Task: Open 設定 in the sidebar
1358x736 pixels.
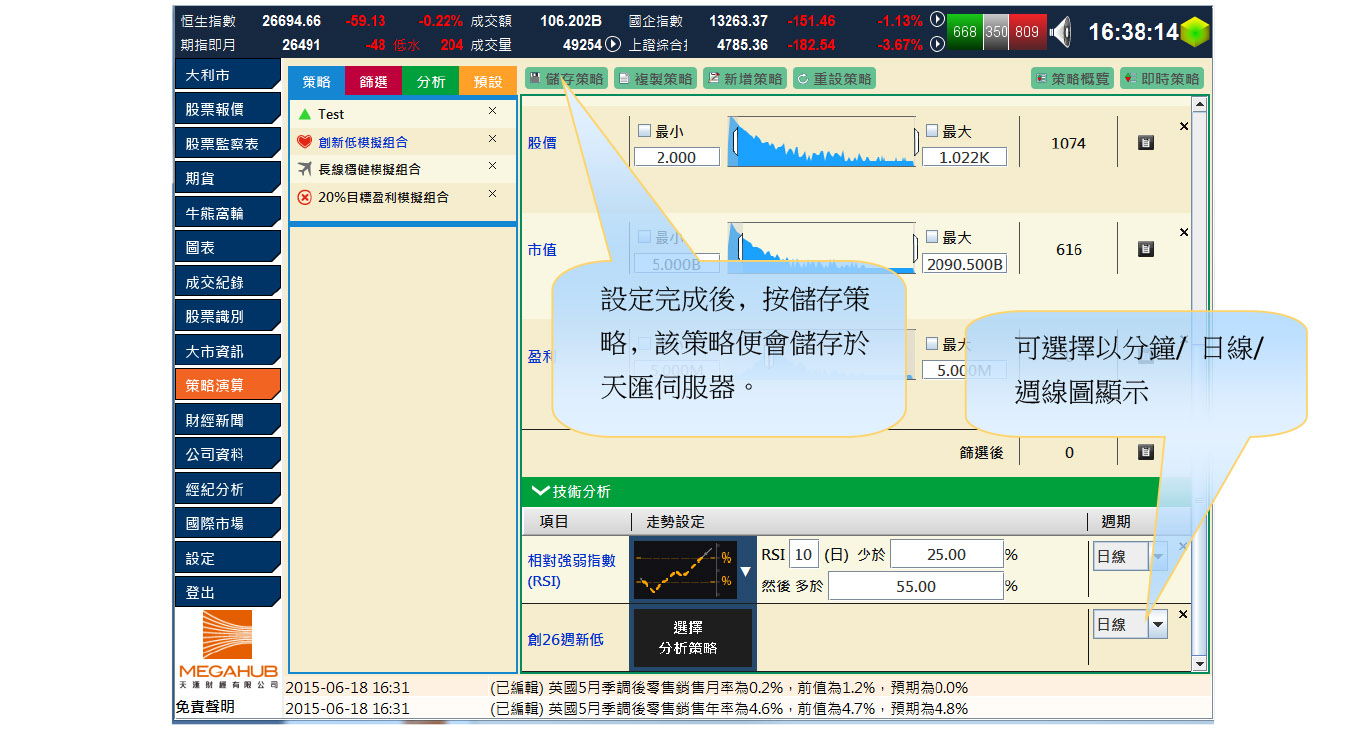Action: coord(227,558)
